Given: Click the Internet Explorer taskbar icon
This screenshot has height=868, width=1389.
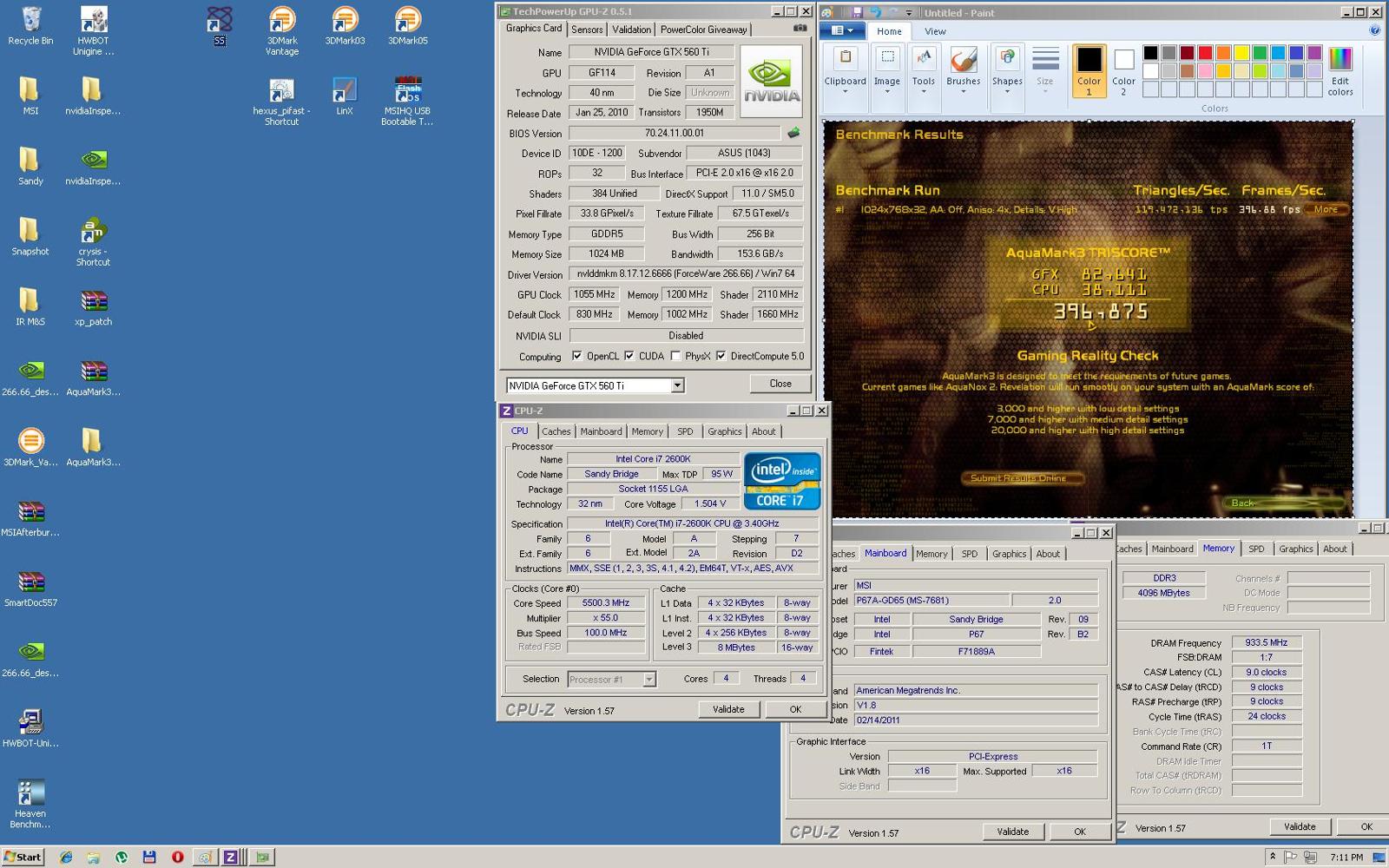Looking at the screenshot, I should click(x=66, y=857).
